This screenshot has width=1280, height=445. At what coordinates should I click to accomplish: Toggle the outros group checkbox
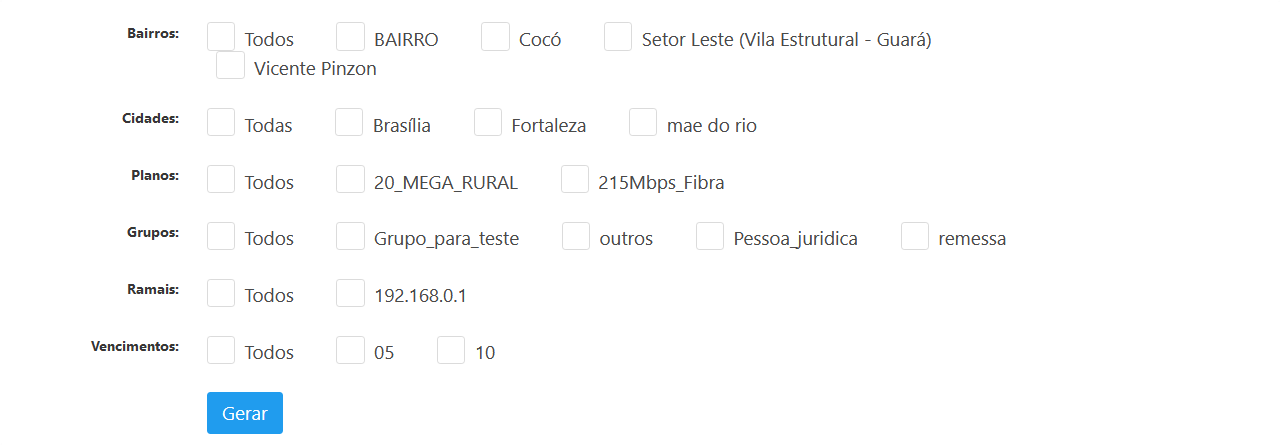[576, 237]
